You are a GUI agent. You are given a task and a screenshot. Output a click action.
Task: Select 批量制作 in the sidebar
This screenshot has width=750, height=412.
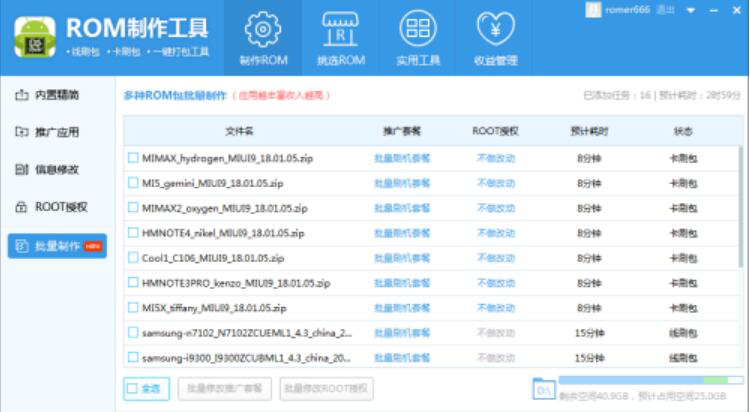coord(57,246)
